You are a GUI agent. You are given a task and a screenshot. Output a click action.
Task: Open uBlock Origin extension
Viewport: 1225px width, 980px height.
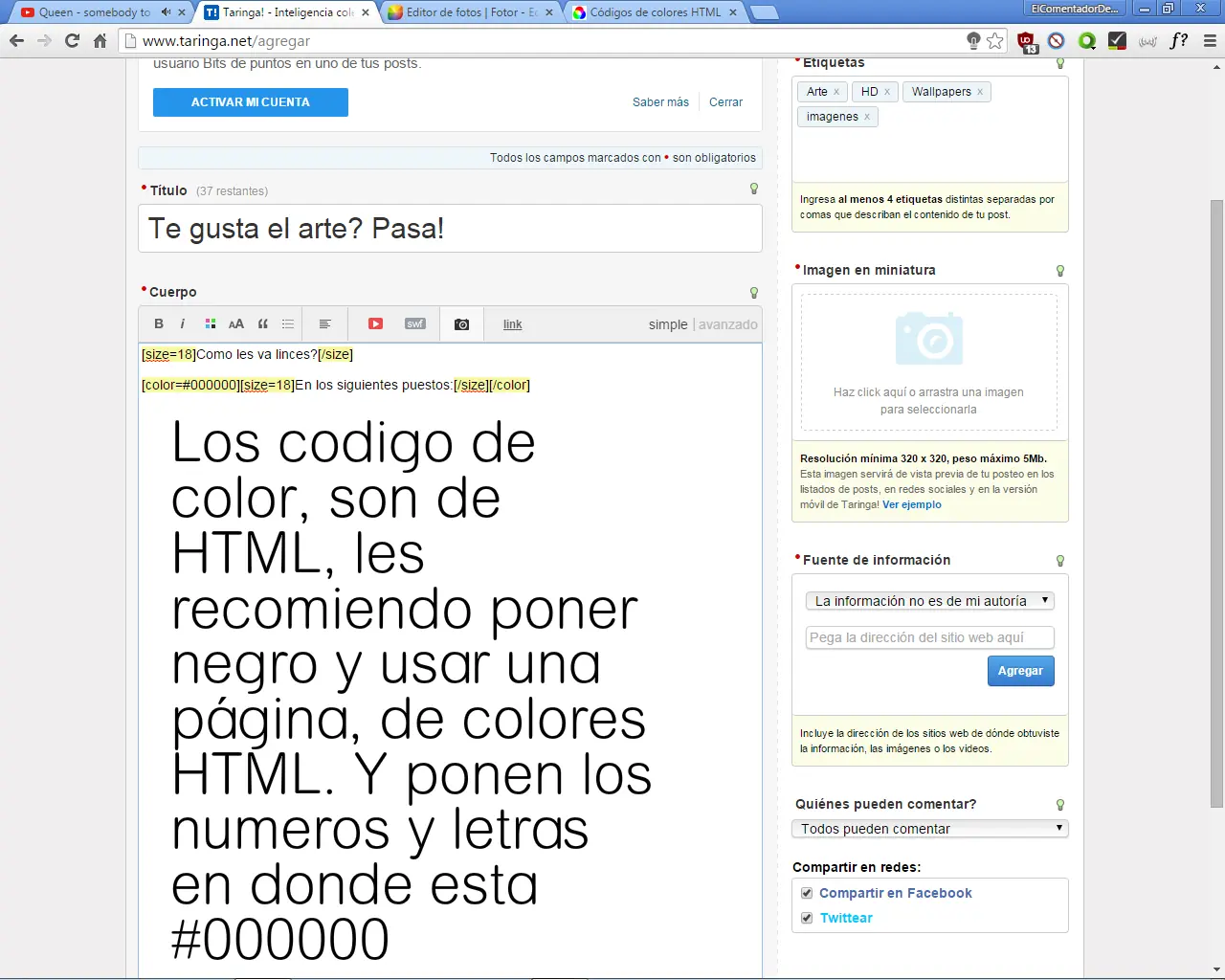pyautogui.click(x=1027, y=41)
